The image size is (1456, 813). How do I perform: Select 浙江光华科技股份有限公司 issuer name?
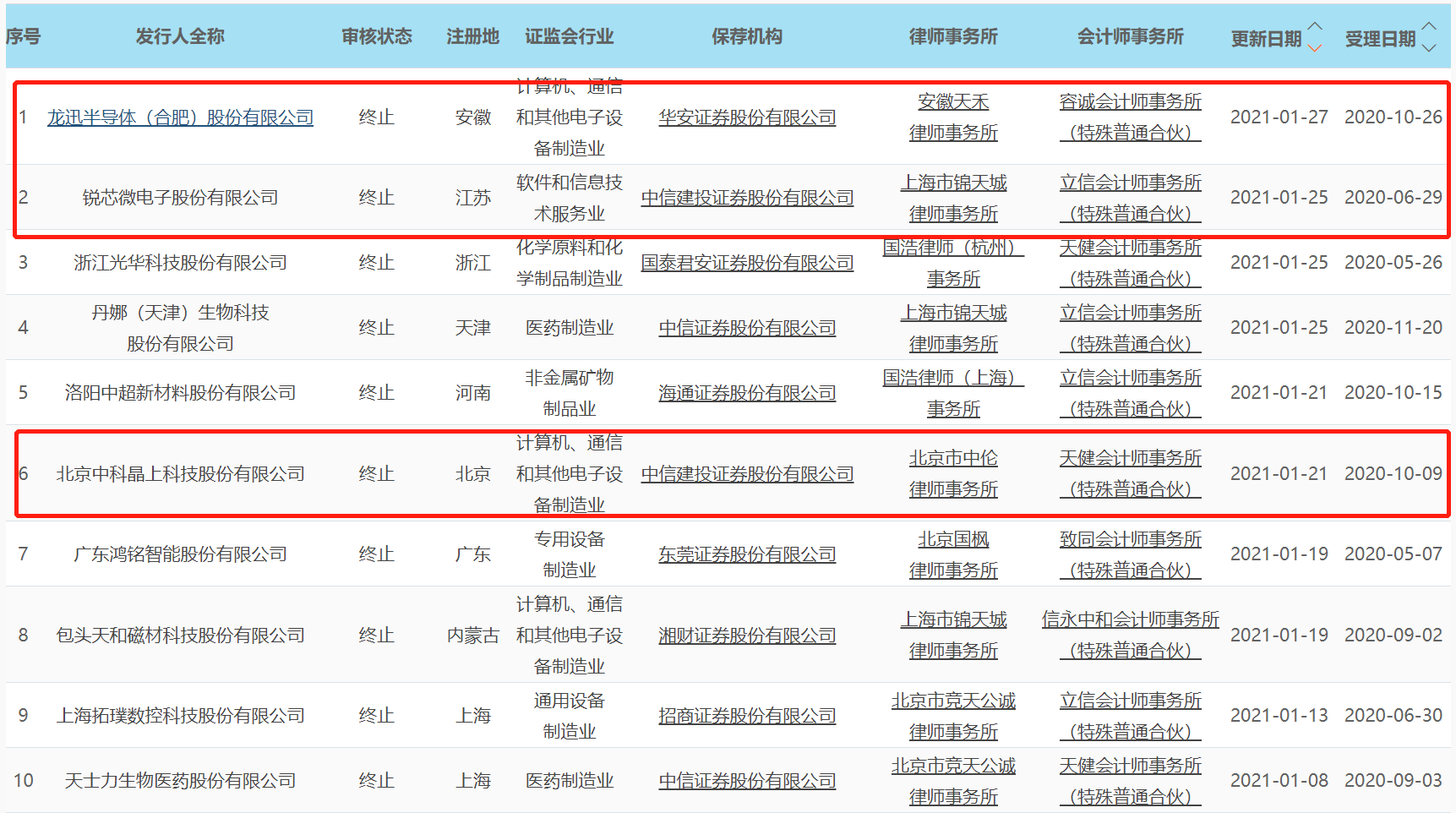coord(180,263)
